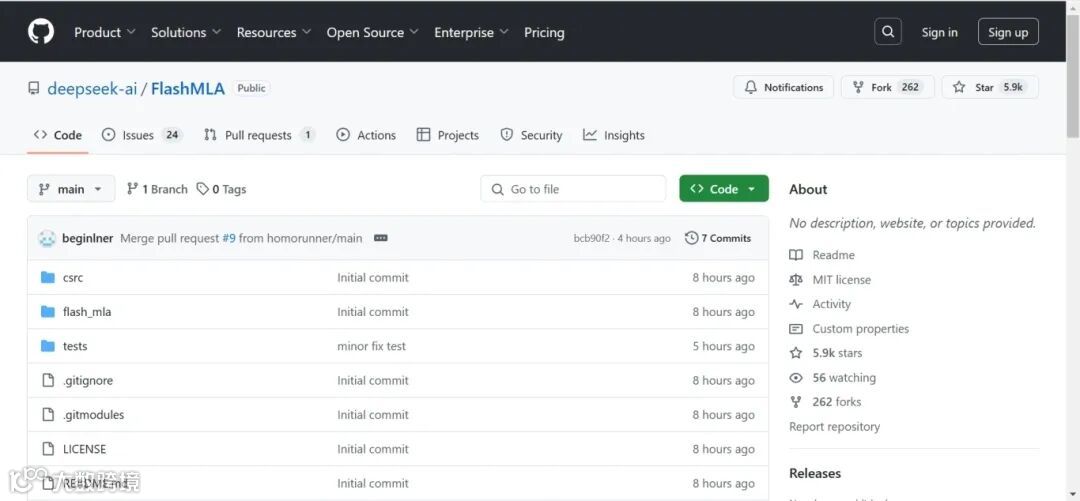1080x501 pixels.
Task: Open the deepseek-ai owner link
Action: click(92, 88)
